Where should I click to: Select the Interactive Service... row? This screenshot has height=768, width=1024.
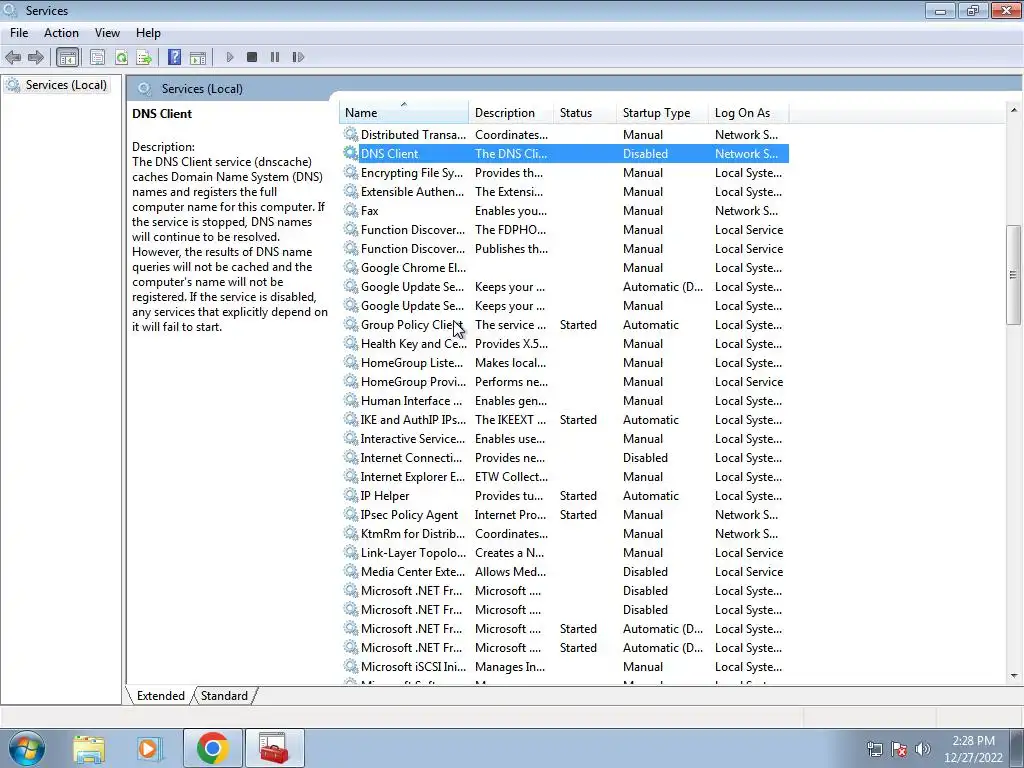(565, 439)
